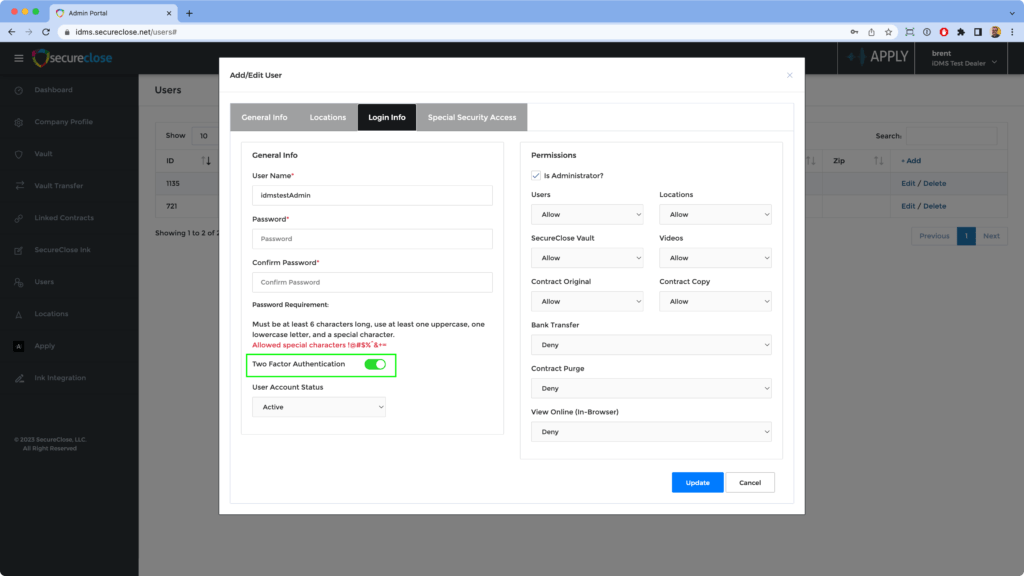Close the Add/Edit User dialog
The image size is (1024, 576).
coord(789,75)
